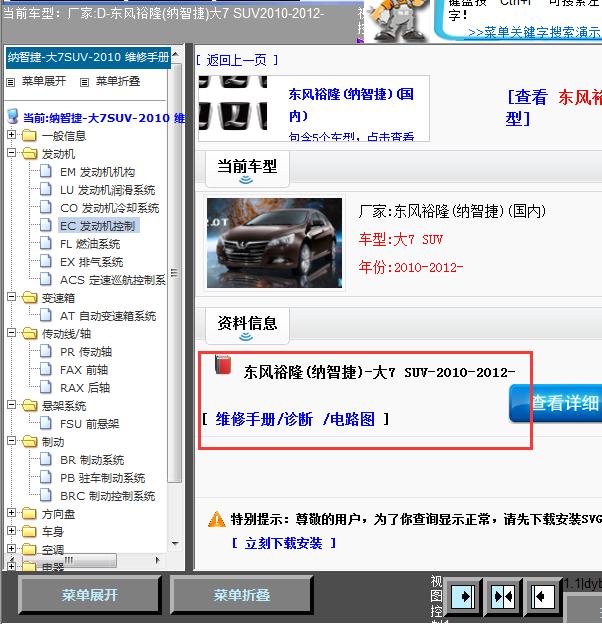The height and width of the screenshot is (624, 602).
Task: Open the LU 发动机润滑系统 document
Action: pos(107,190)
